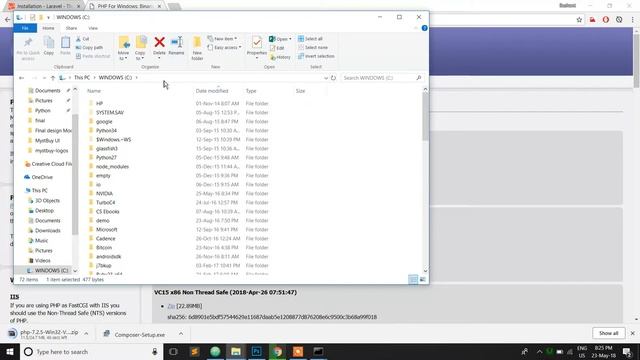Click Invert selection in ribbon
Image resolution: width=640 pixels, height=360 pixels.
pyautogui.click(x=316, y=56)
